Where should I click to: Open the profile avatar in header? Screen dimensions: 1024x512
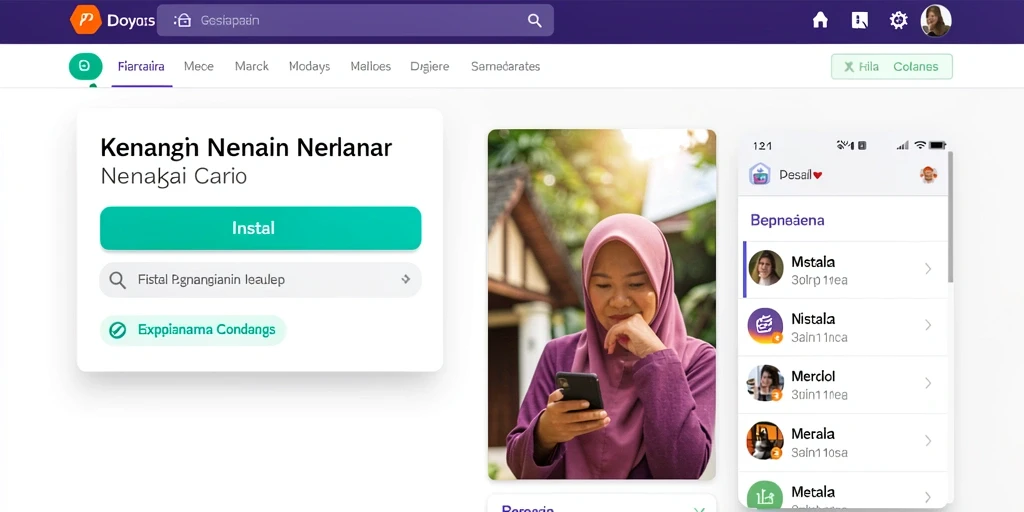(936, 20)
